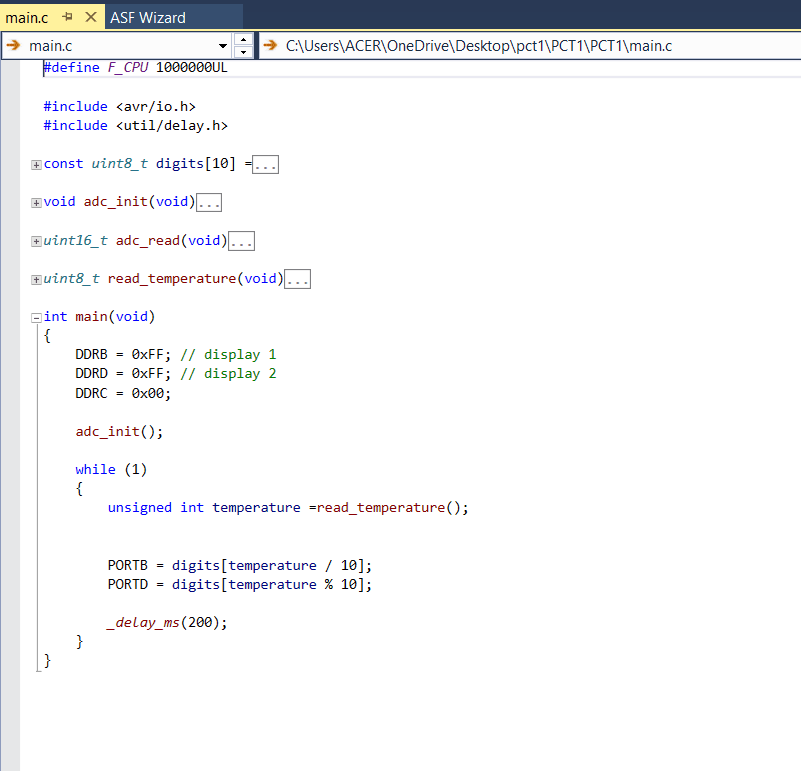Click the ellipsis box after adc_init(void)
The image size is (801, 771).
point(209,202)
